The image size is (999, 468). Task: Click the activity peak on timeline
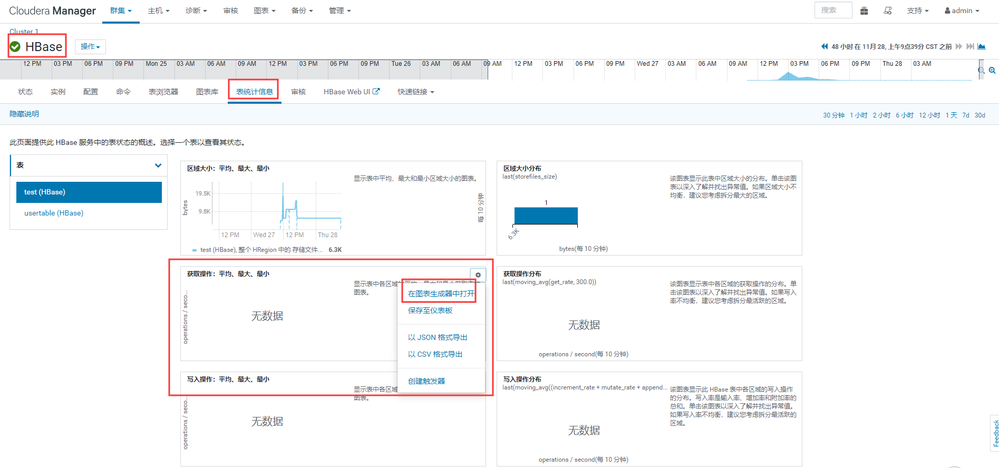point(788,75)
